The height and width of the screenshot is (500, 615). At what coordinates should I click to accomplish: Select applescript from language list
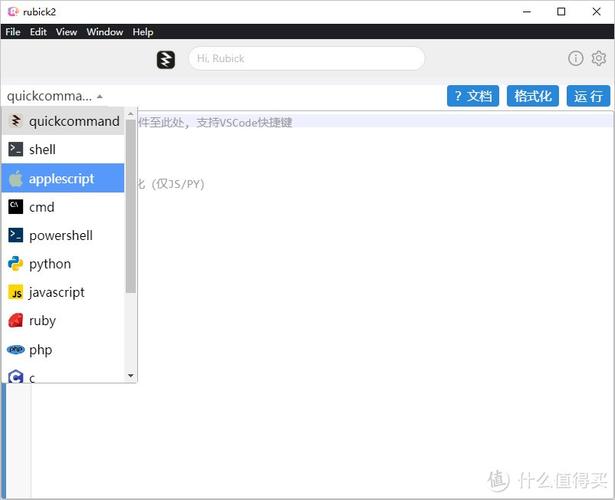tap(63, 178)
